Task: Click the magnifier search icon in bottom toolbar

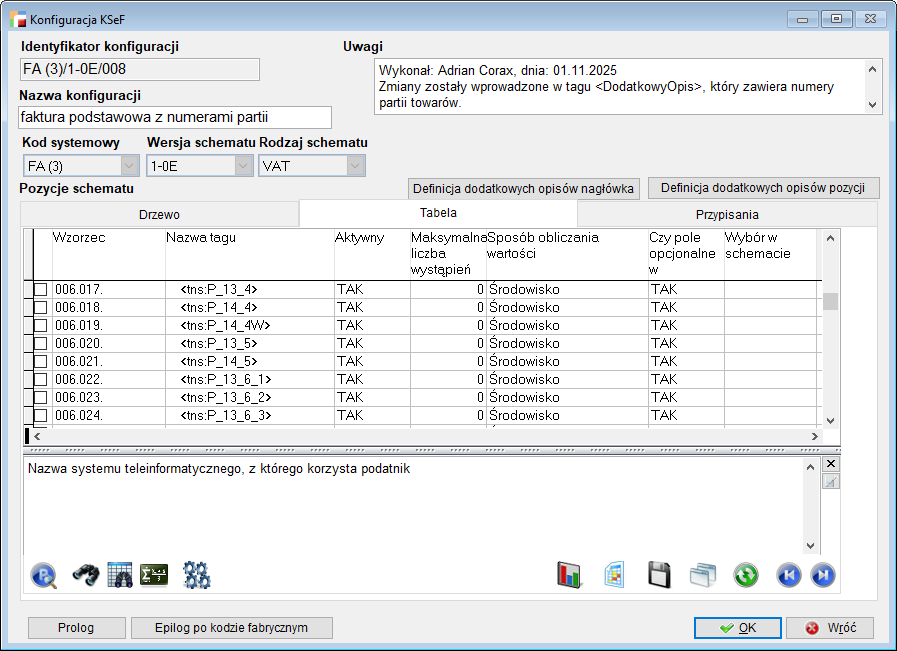Action: click(44, 575)
